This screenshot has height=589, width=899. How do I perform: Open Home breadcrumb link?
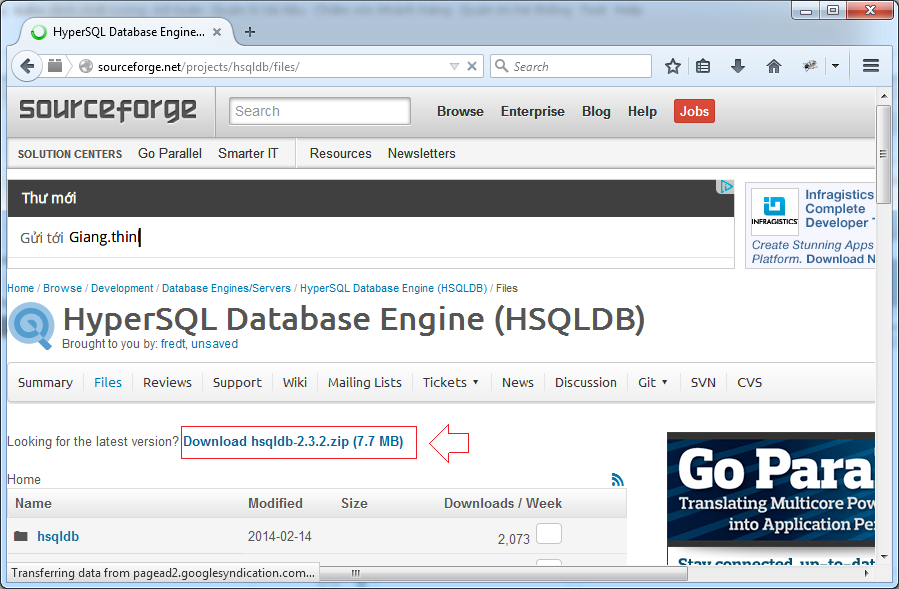[21, 288]
